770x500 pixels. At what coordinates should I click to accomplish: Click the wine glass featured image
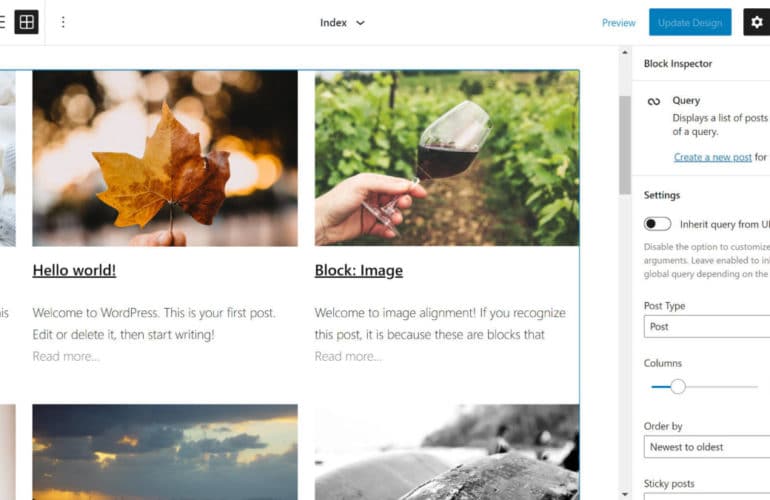pos(447,158)
